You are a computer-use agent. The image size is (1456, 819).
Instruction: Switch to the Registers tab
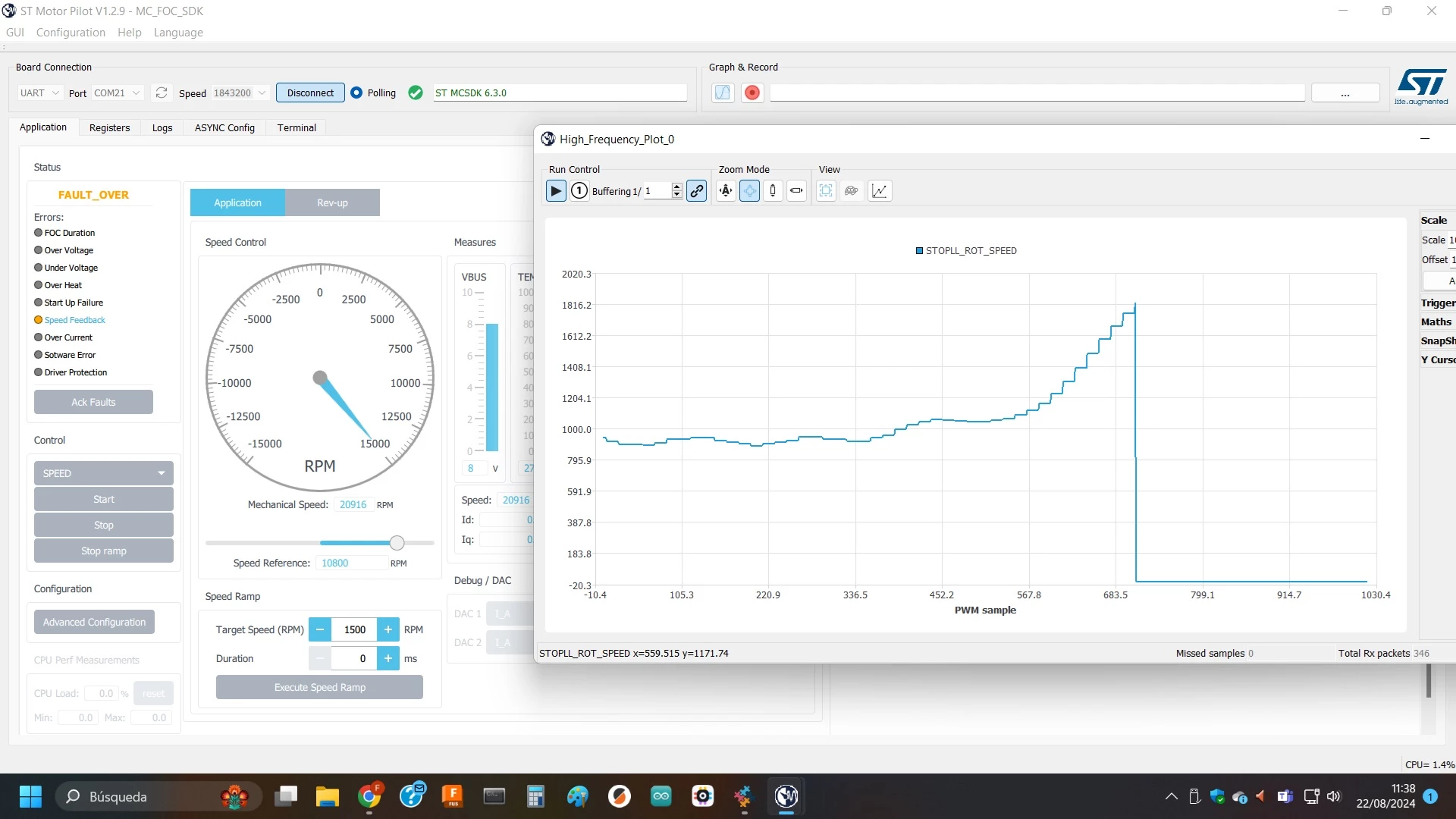coord(110,127)
